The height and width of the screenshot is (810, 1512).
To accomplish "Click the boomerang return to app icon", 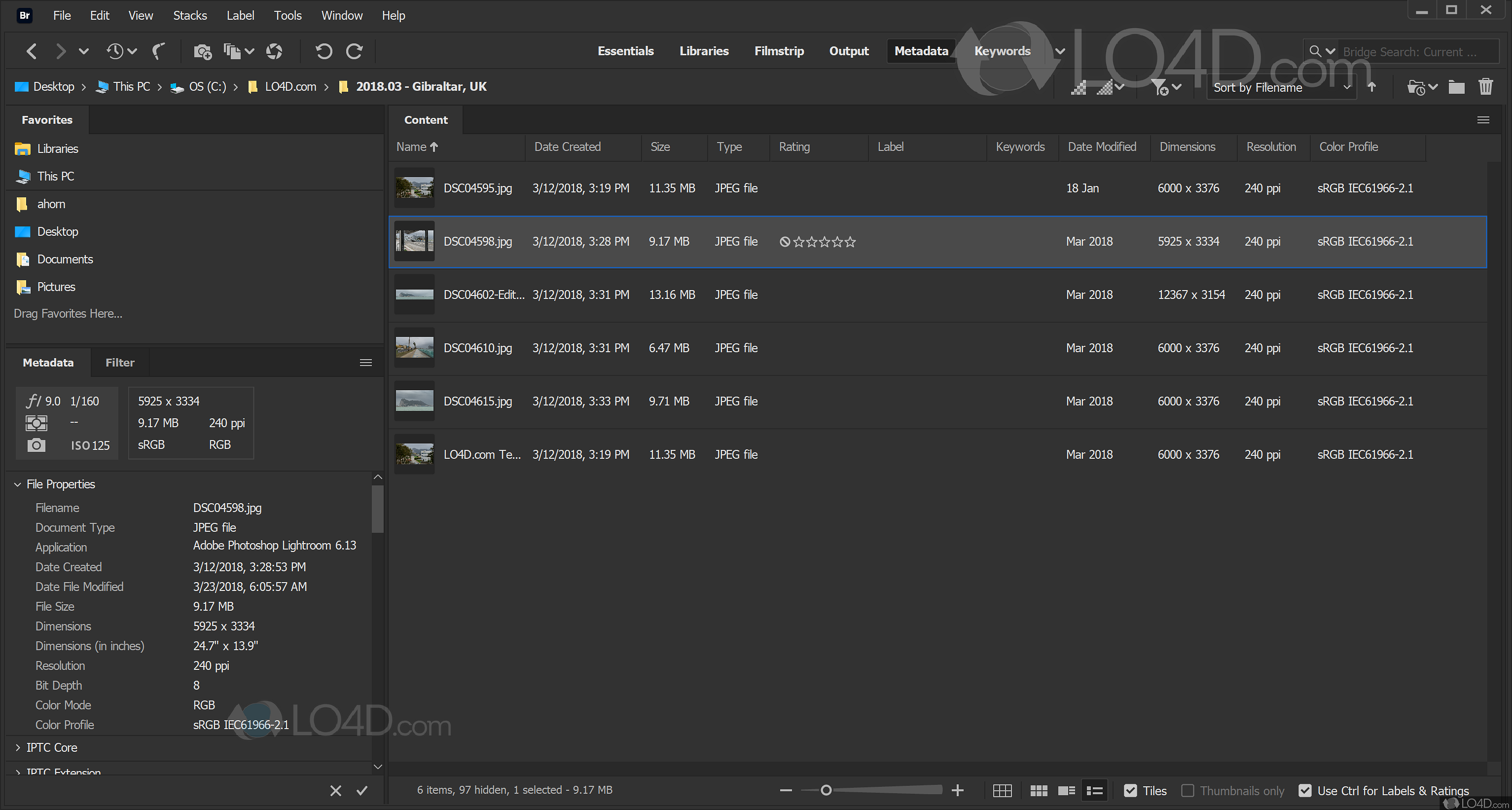I will [158, 51].
